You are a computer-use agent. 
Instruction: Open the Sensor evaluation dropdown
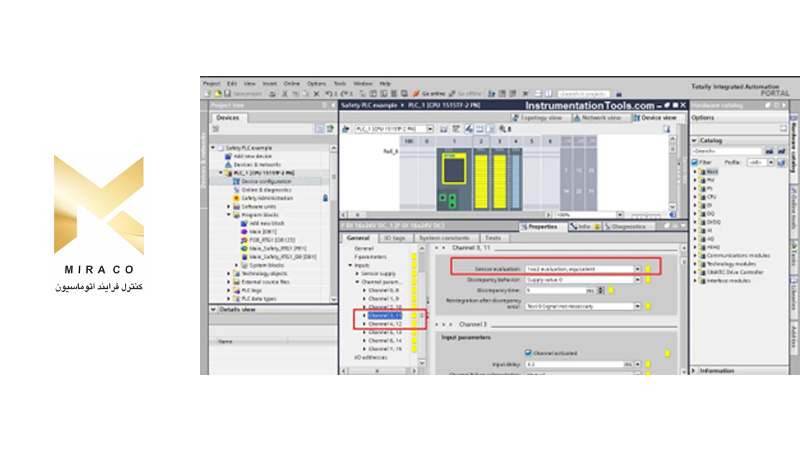636,268
